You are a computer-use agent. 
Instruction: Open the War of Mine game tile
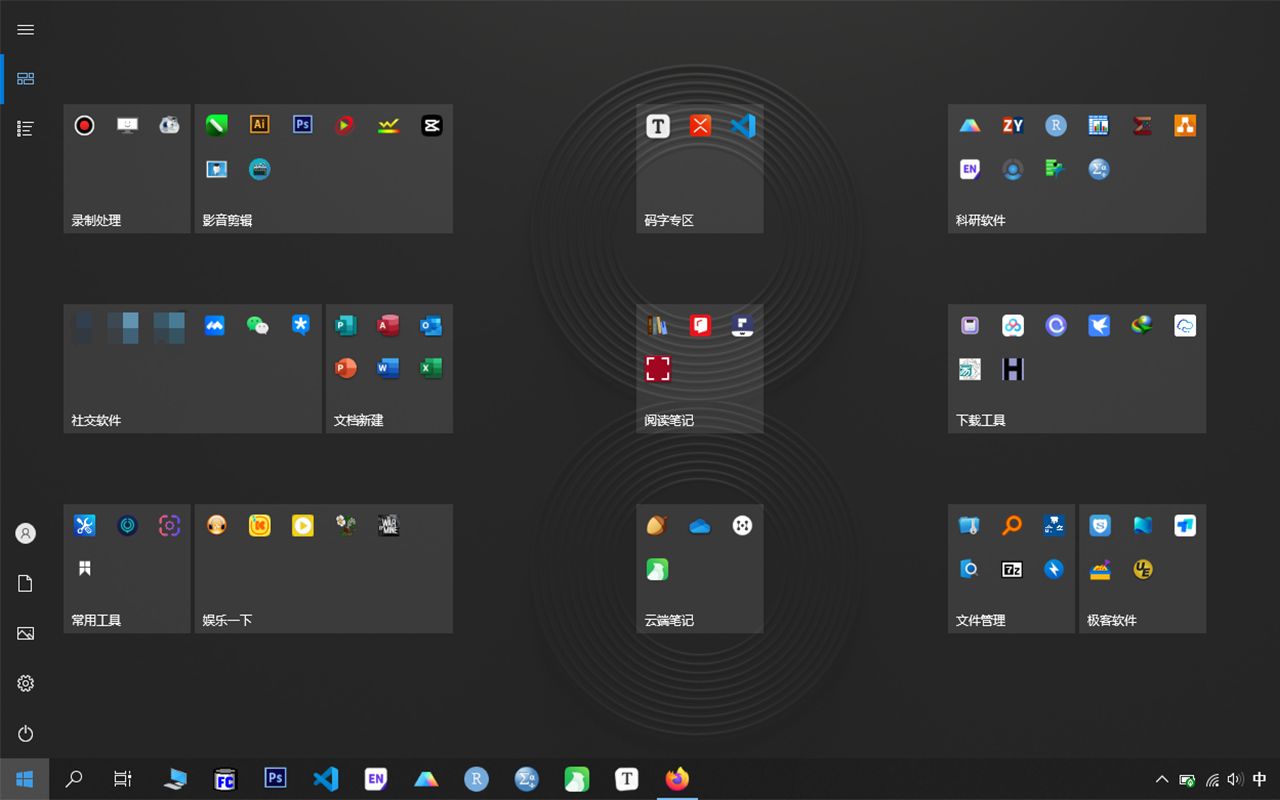pyautogui.click(x=388, y=525)
